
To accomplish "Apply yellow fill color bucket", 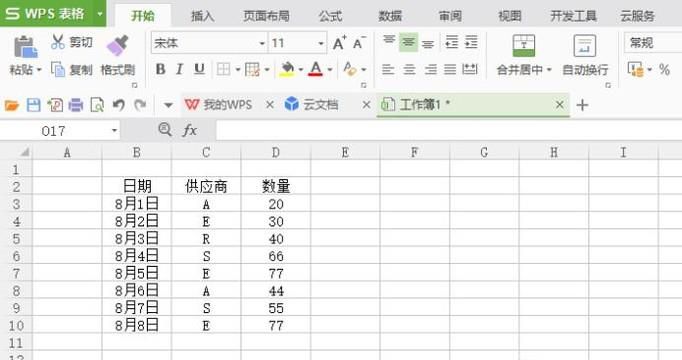I will 287,69.
